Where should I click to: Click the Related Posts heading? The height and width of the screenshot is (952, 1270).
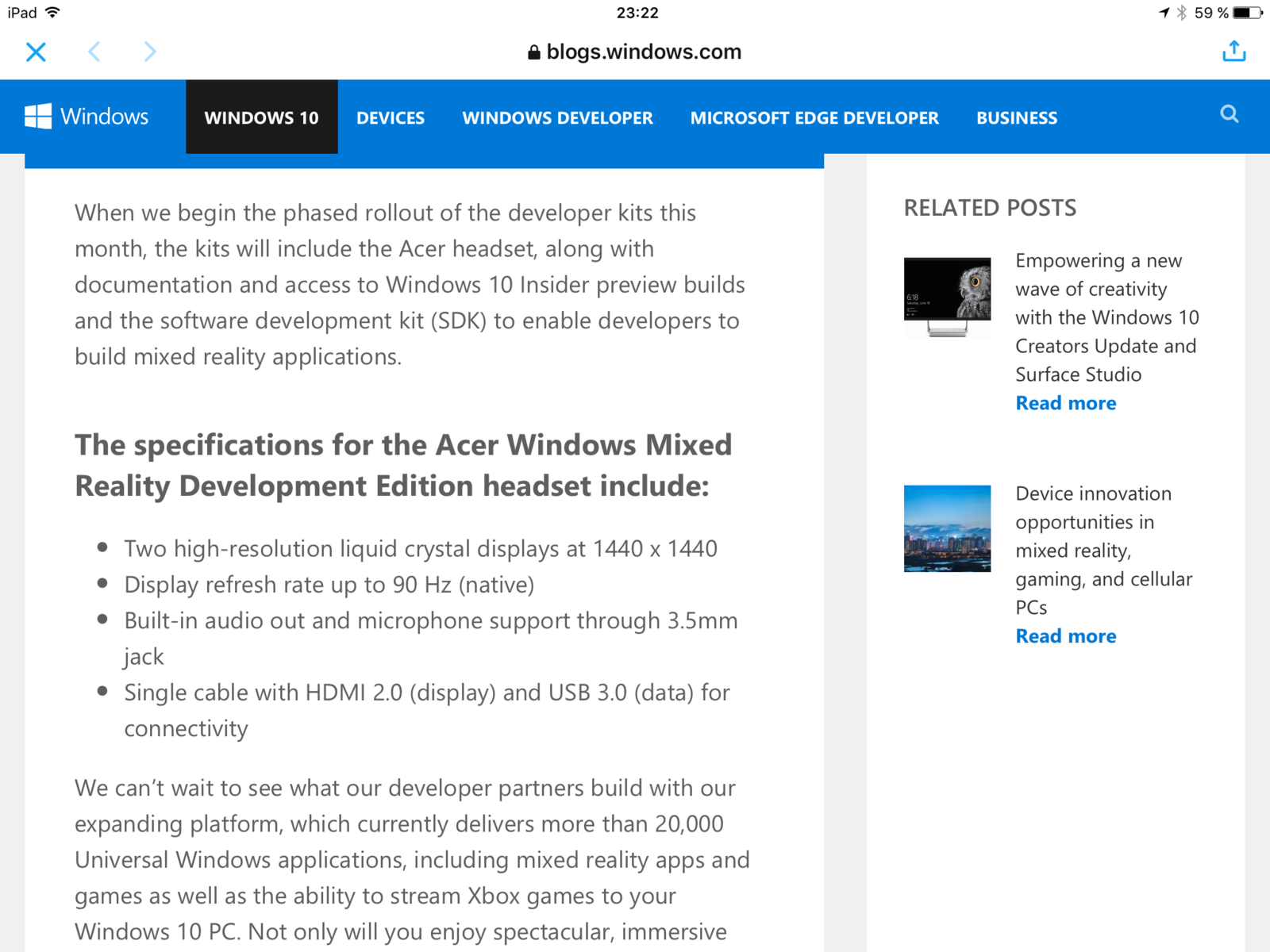point(990,208)
